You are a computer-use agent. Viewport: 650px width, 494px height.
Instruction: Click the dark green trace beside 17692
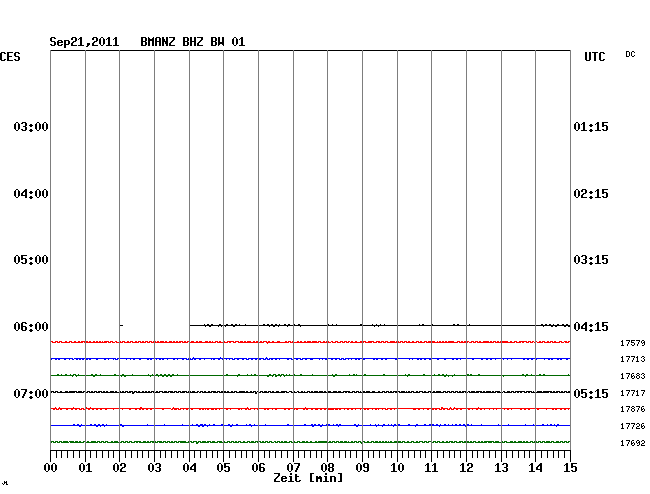[x=310, y=442]
